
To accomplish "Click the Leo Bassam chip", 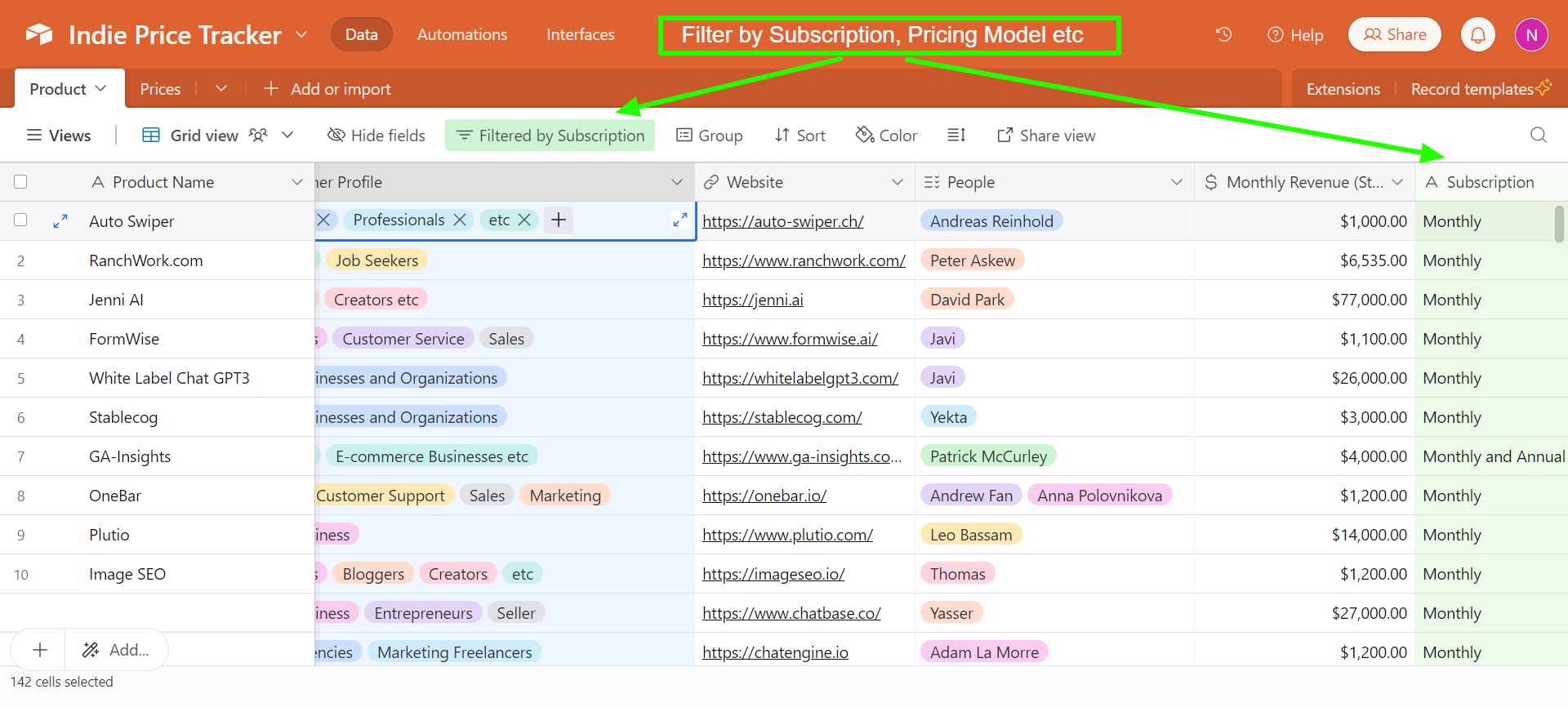I will point(971,534).
